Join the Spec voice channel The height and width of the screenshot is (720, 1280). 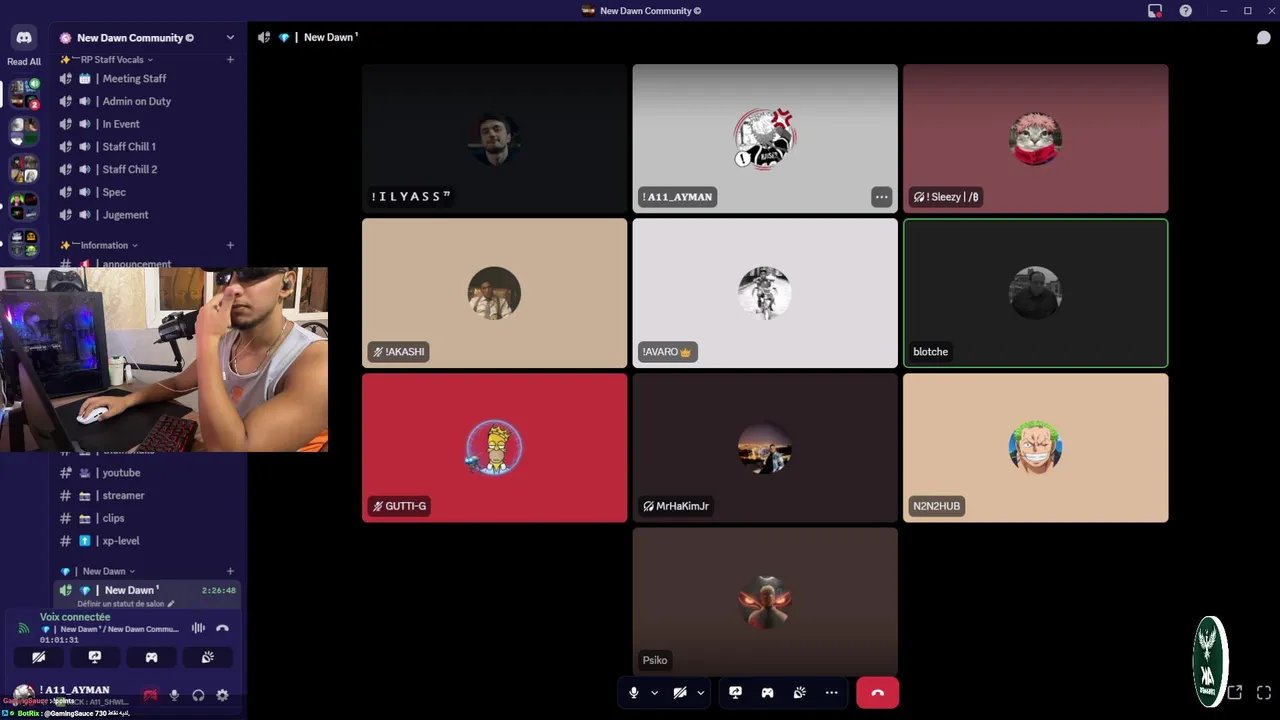point(147,192)
